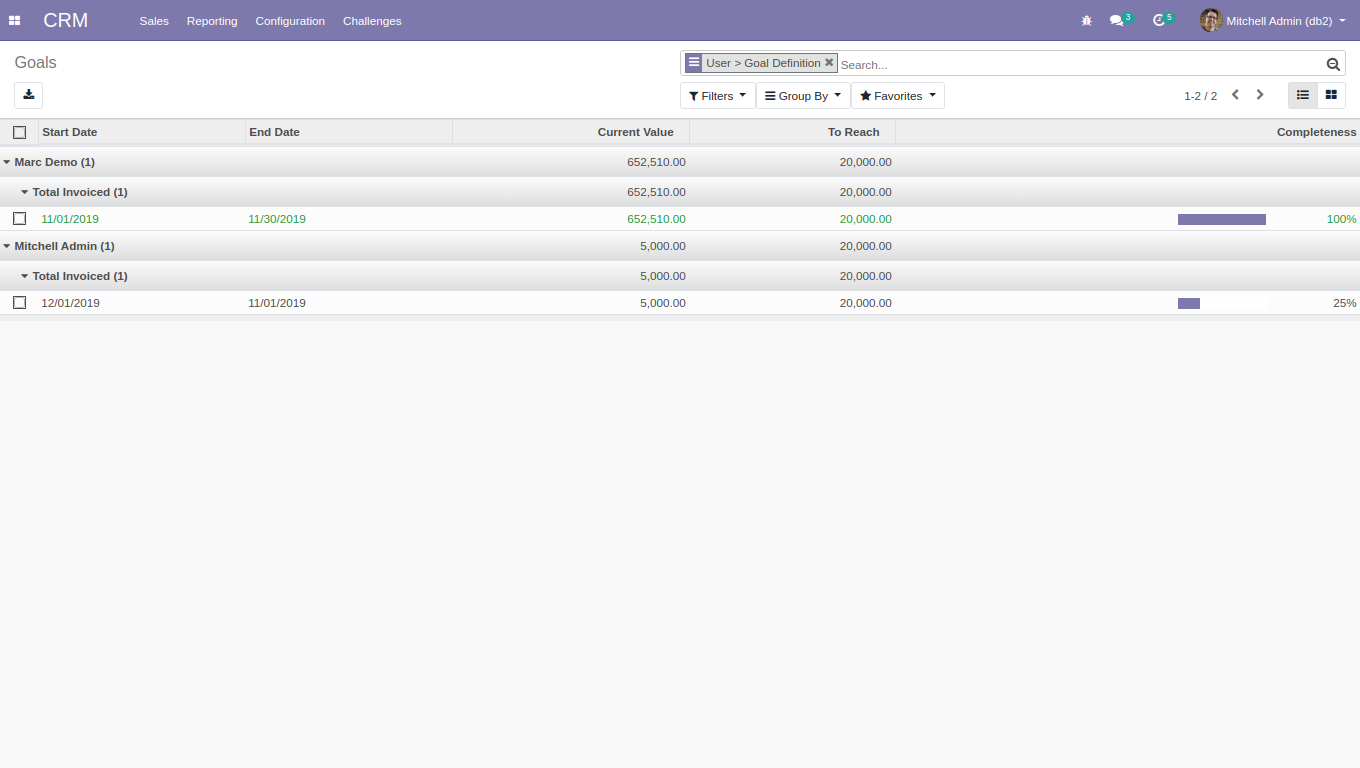
Task: Open conversations chat bubble icon
Action: [1117, 20]
